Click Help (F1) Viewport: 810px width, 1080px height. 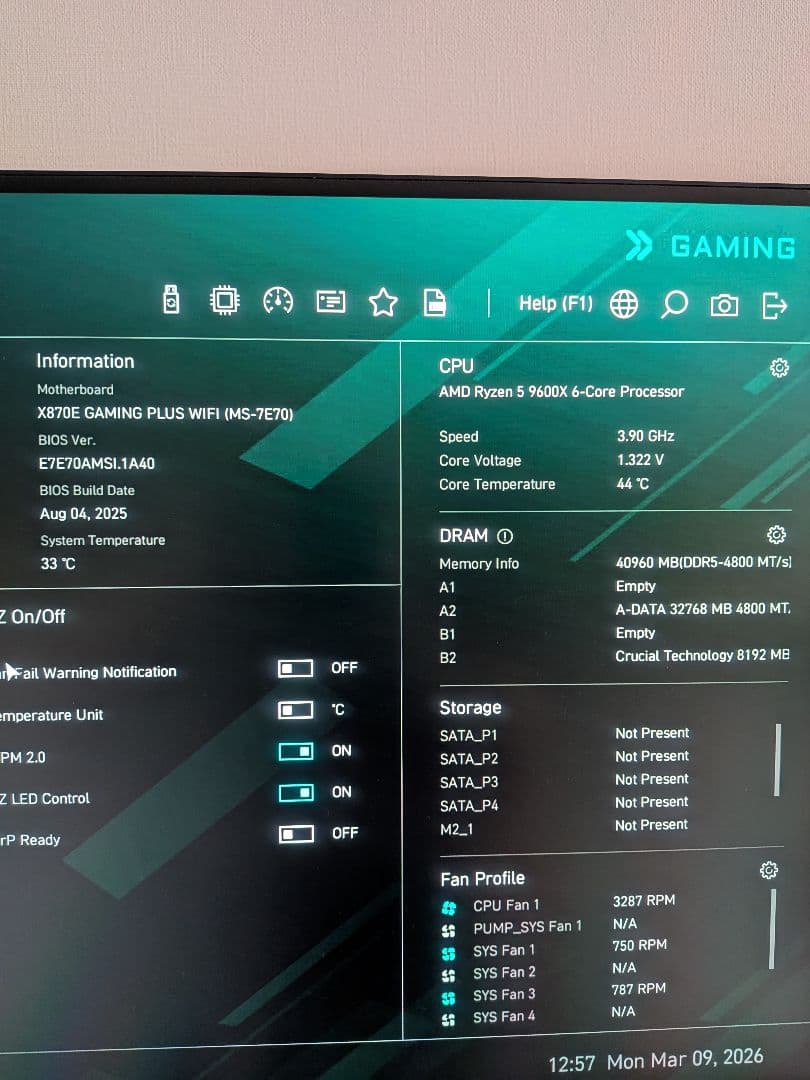tap(556, 304)
